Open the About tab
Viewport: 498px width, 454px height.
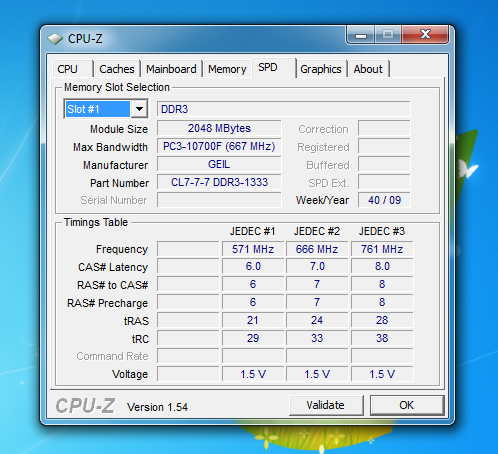point(368,69)
